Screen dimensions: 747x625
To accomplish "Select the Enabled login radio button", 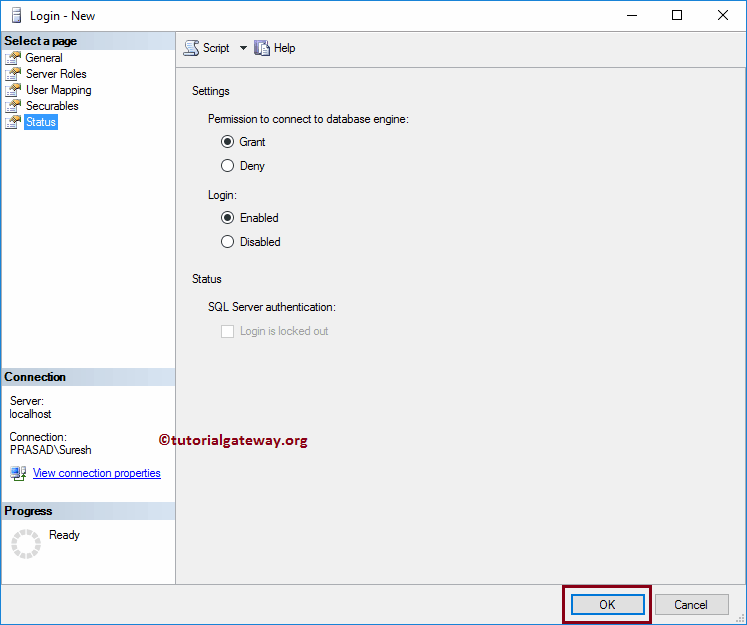I will pos(227,218).
